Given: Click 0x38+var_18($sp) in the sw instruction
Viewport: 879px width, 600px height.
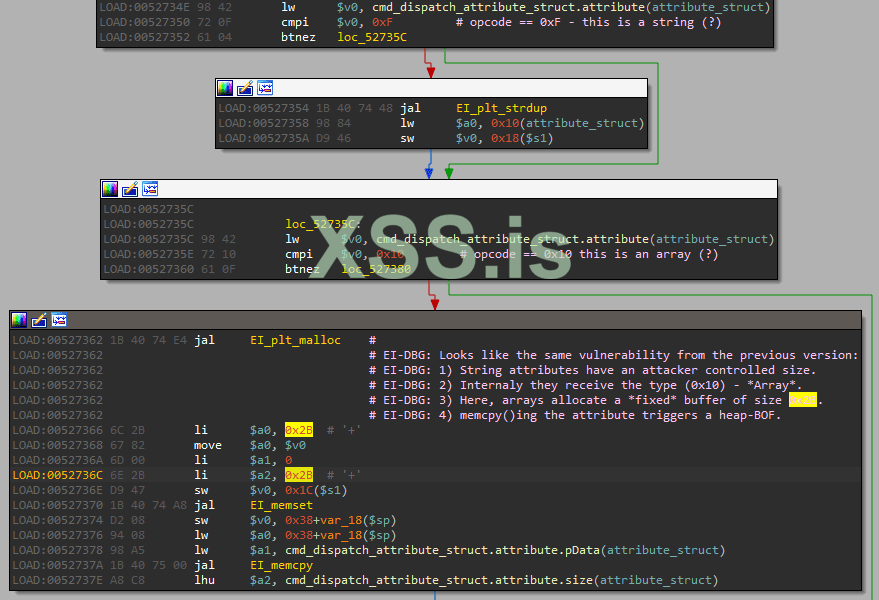Looking at the screenshot, I should 340,520.
